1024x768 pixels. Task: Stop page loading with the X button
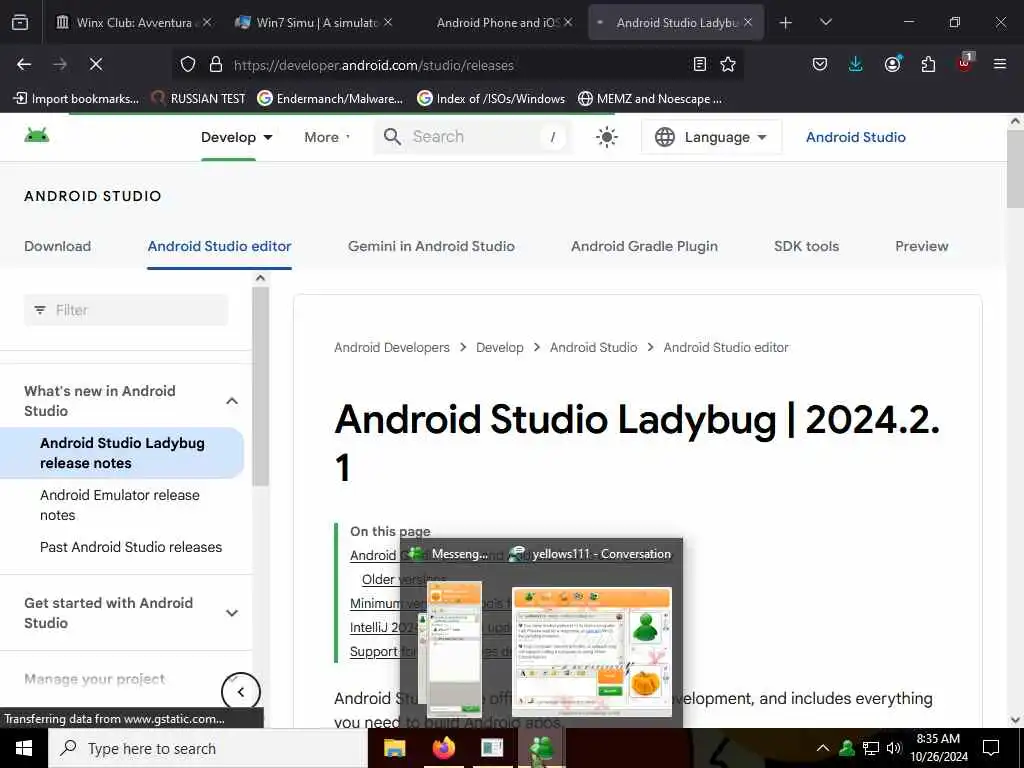click(95, 64)
